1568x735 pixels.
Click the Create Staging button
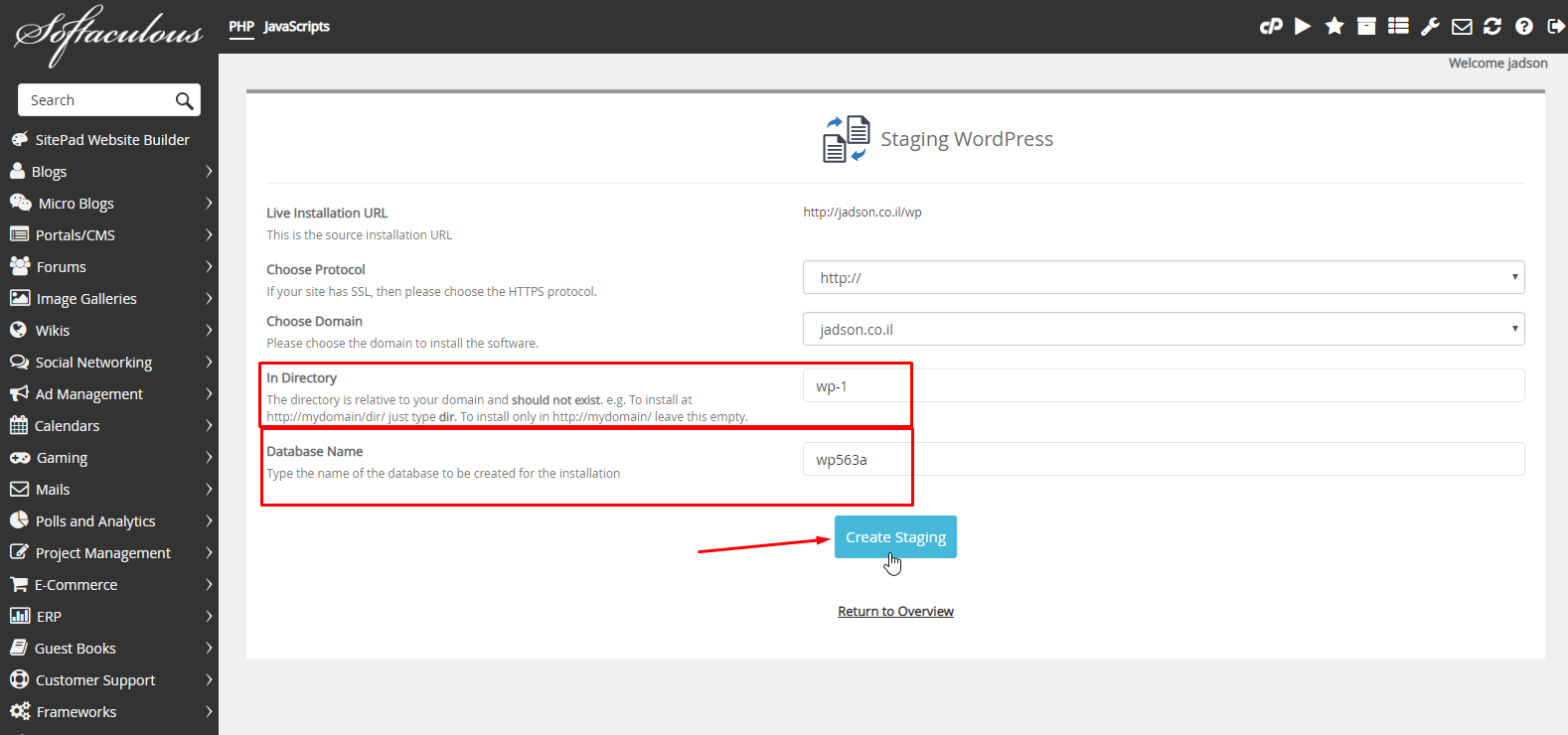click(895, 536)
